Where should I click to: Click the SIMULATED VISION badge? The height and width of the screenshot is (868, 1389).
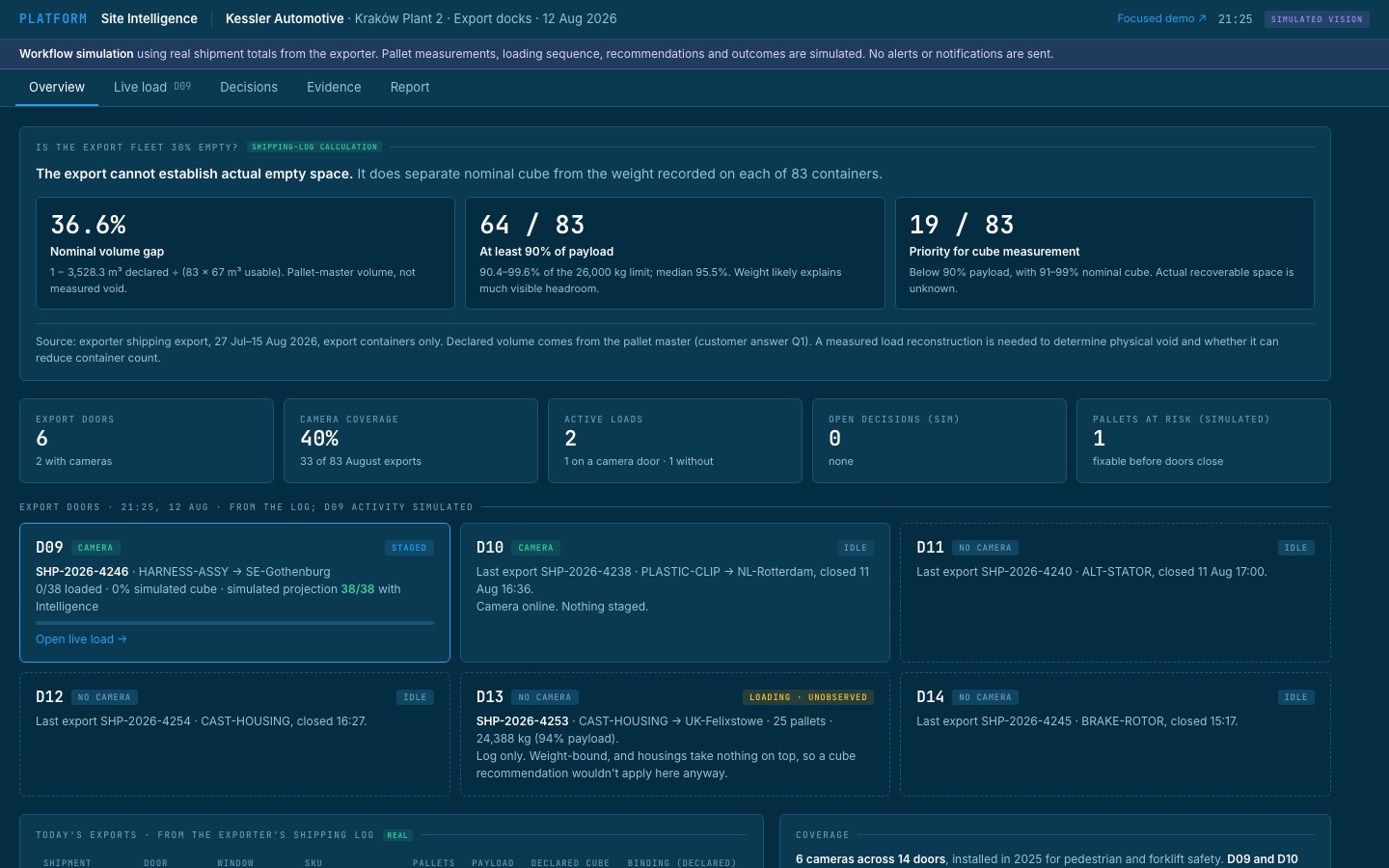[x=1317, y=19]
